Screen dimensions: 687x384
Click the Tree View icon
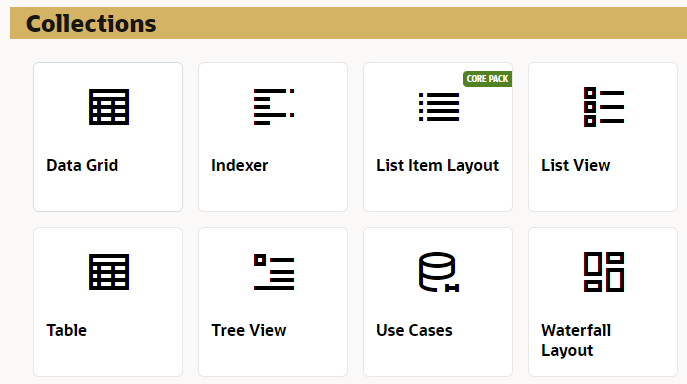pos(274,272)
